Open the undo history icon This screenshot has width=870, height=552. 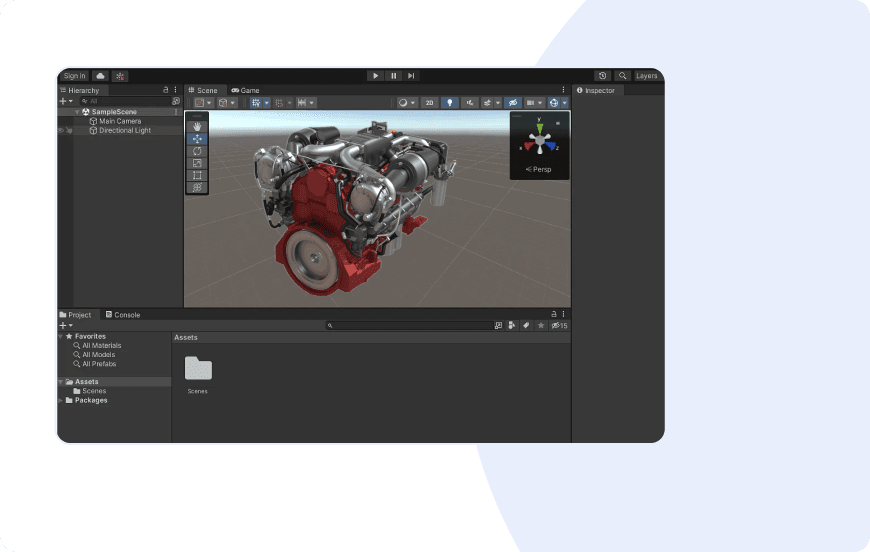point(603,76)
